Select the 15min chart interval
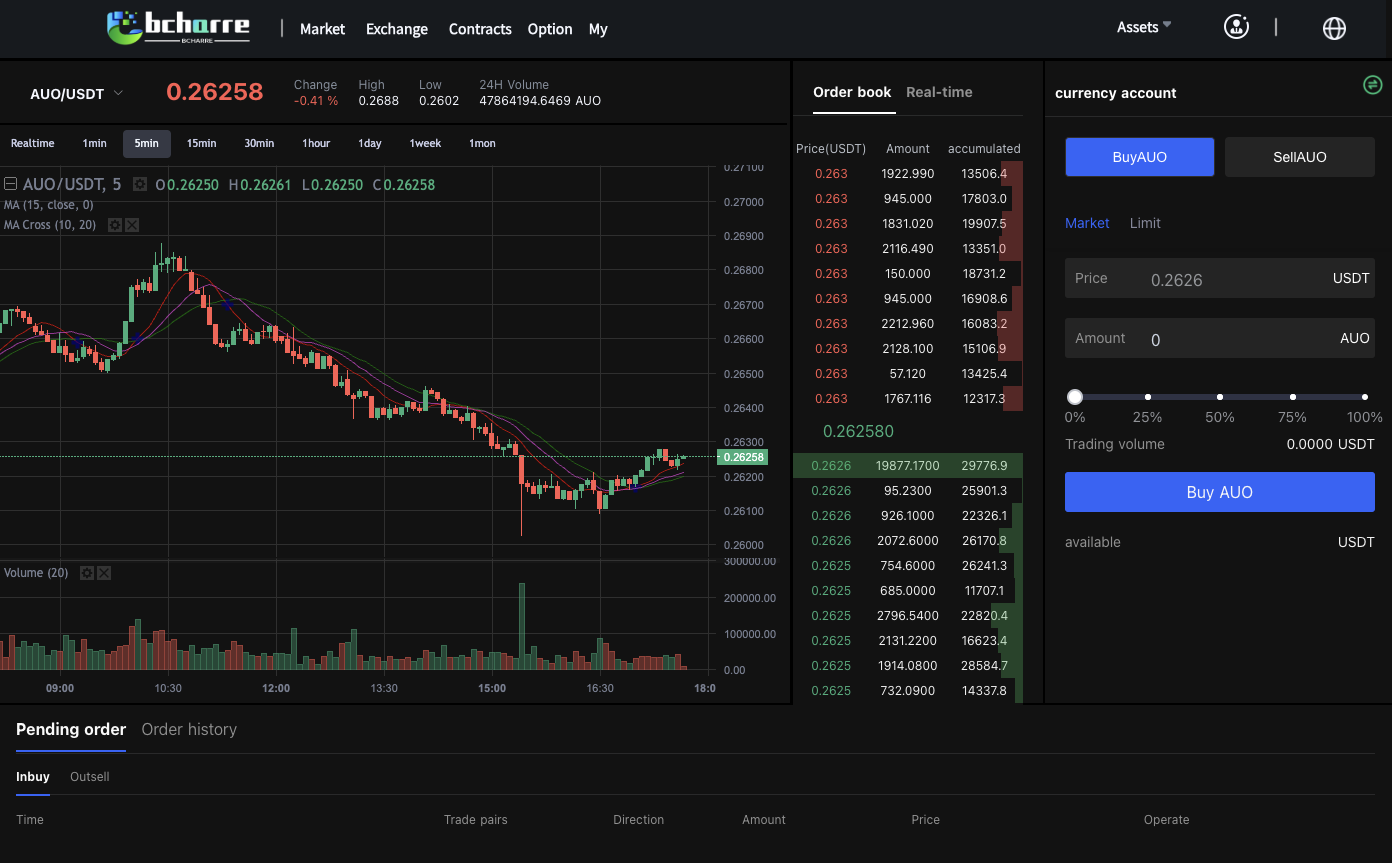The width and height of the screenshot is (1392, 863). [x=201, y=143]
